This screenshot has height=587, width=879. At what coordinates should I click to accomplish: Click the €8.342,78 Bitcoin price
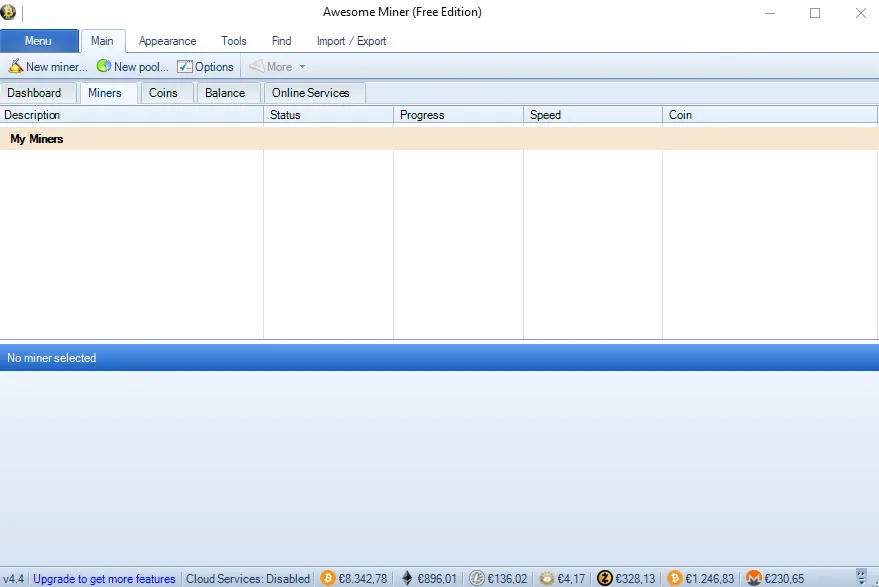pyautogui.click(x=363, y=579)
